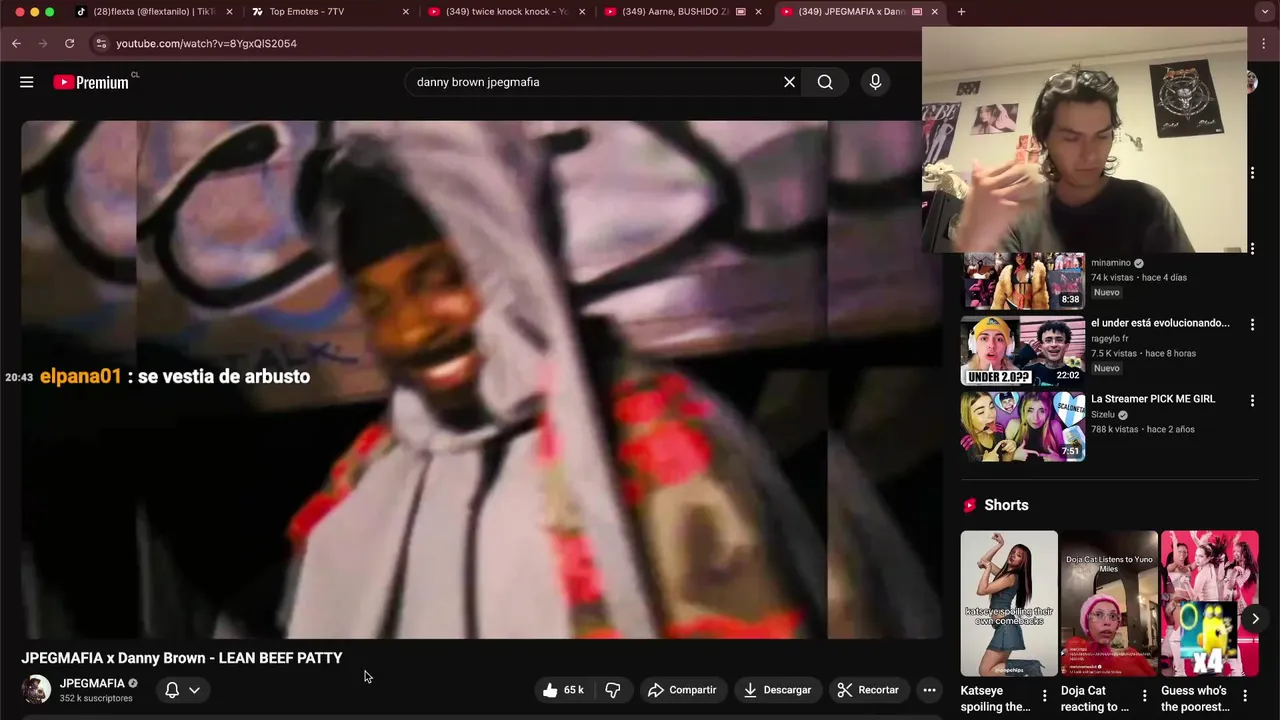Image resolution: width=1280 pixels, height=720 pixels.
Task: Show next Shorts with right arrow
Action: pos(1255,619)
